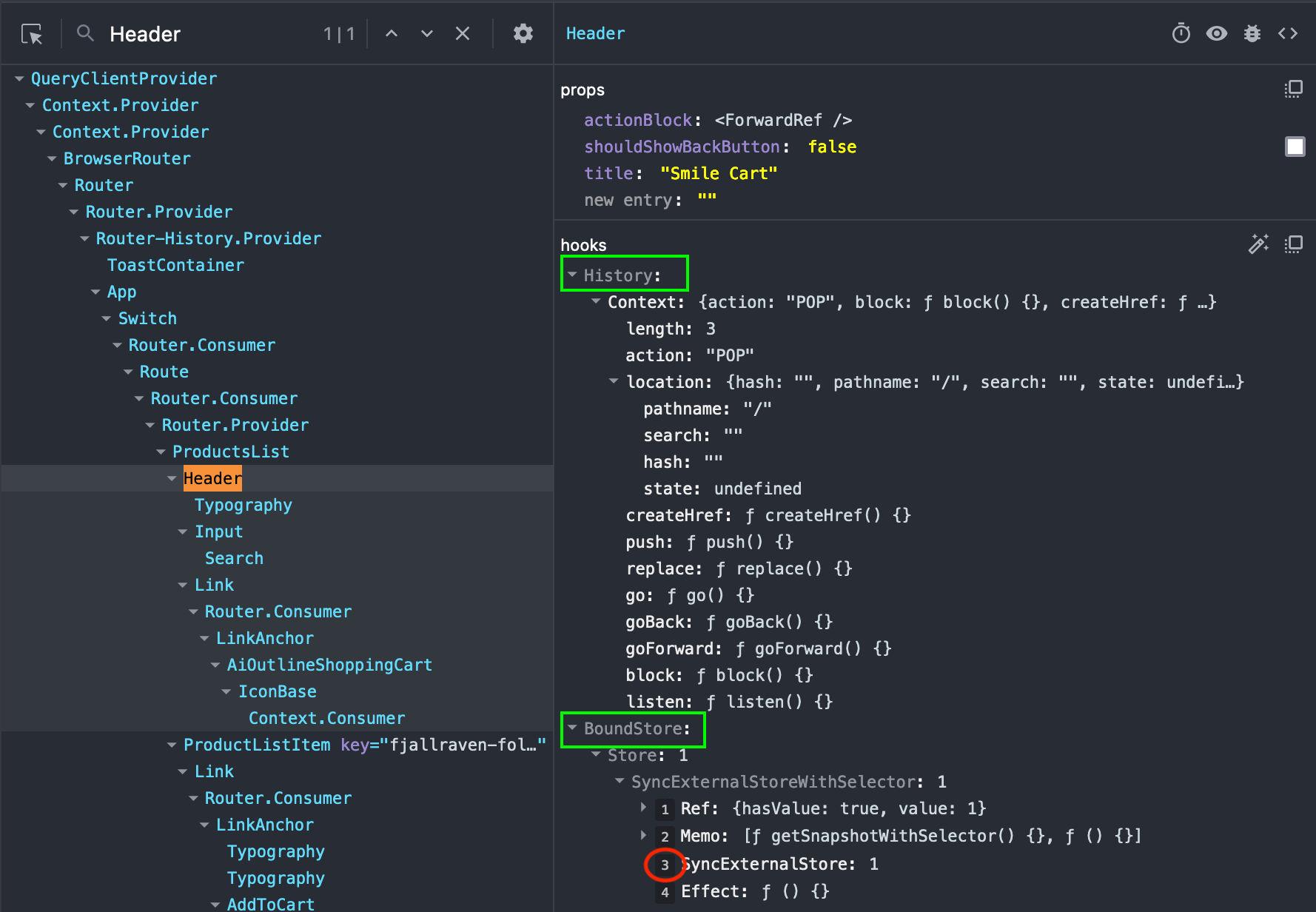
Task: Toggle shouldShowBackButton checkbox
Action: tap(1295, 147)
